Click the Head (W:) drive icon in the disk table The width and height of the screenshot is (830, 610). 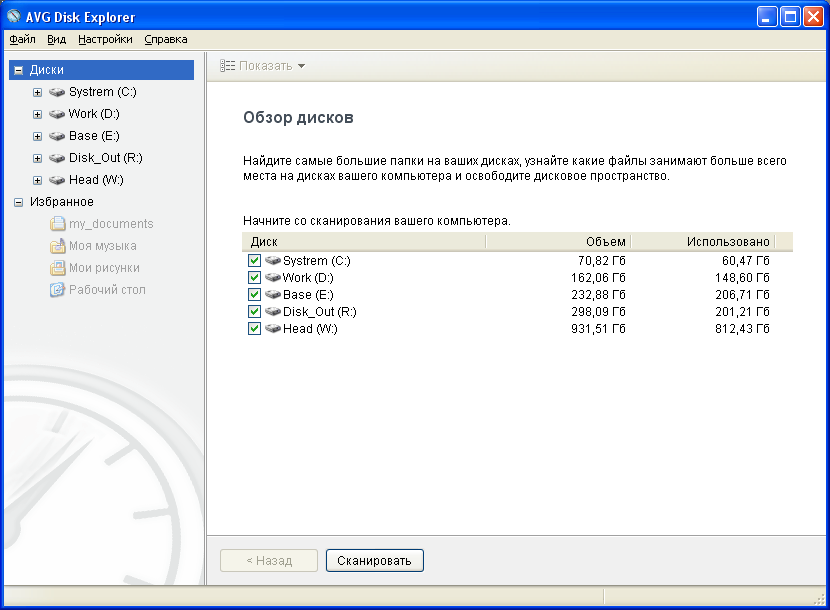(273, 328)
